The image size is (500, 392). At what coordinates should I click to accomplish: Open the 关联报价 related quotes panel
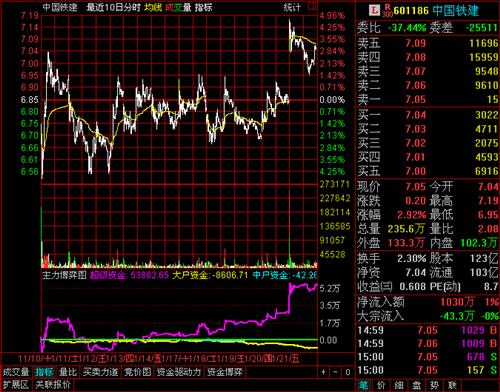coord(53,385)
